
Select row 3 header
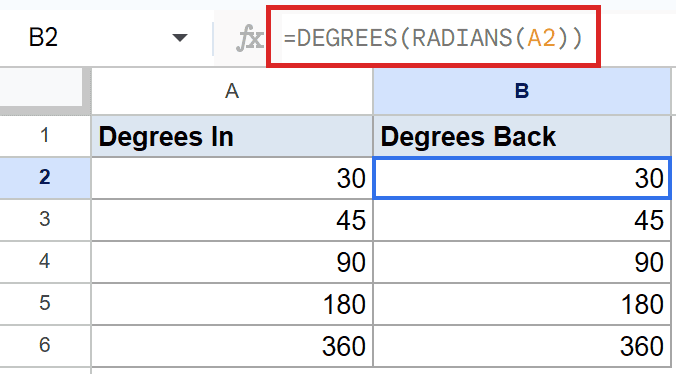(45, 219)
